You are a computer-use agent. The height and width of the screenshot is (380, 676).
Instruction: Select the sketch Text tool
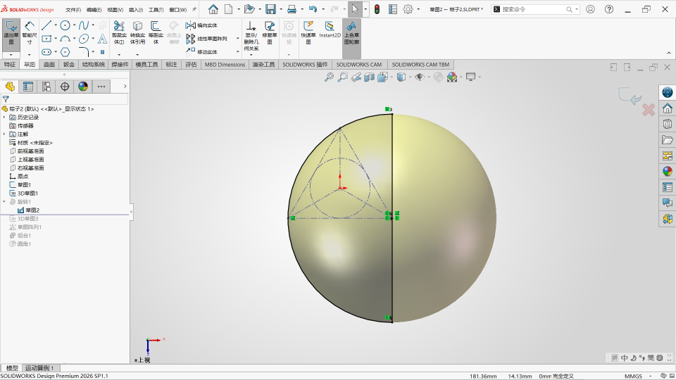[102, 39]
